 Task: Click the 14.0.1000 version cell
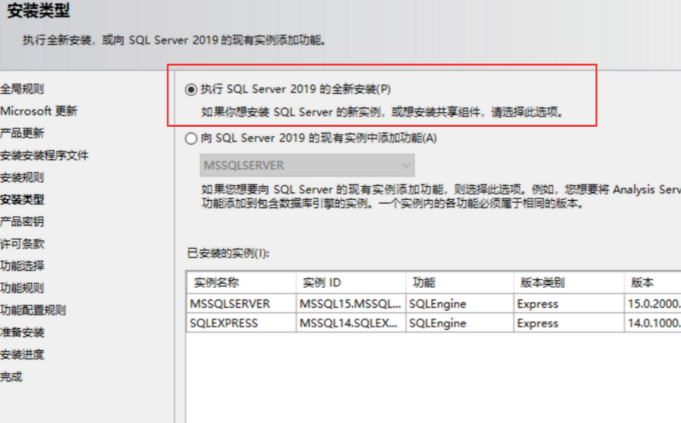coord(653,323)
